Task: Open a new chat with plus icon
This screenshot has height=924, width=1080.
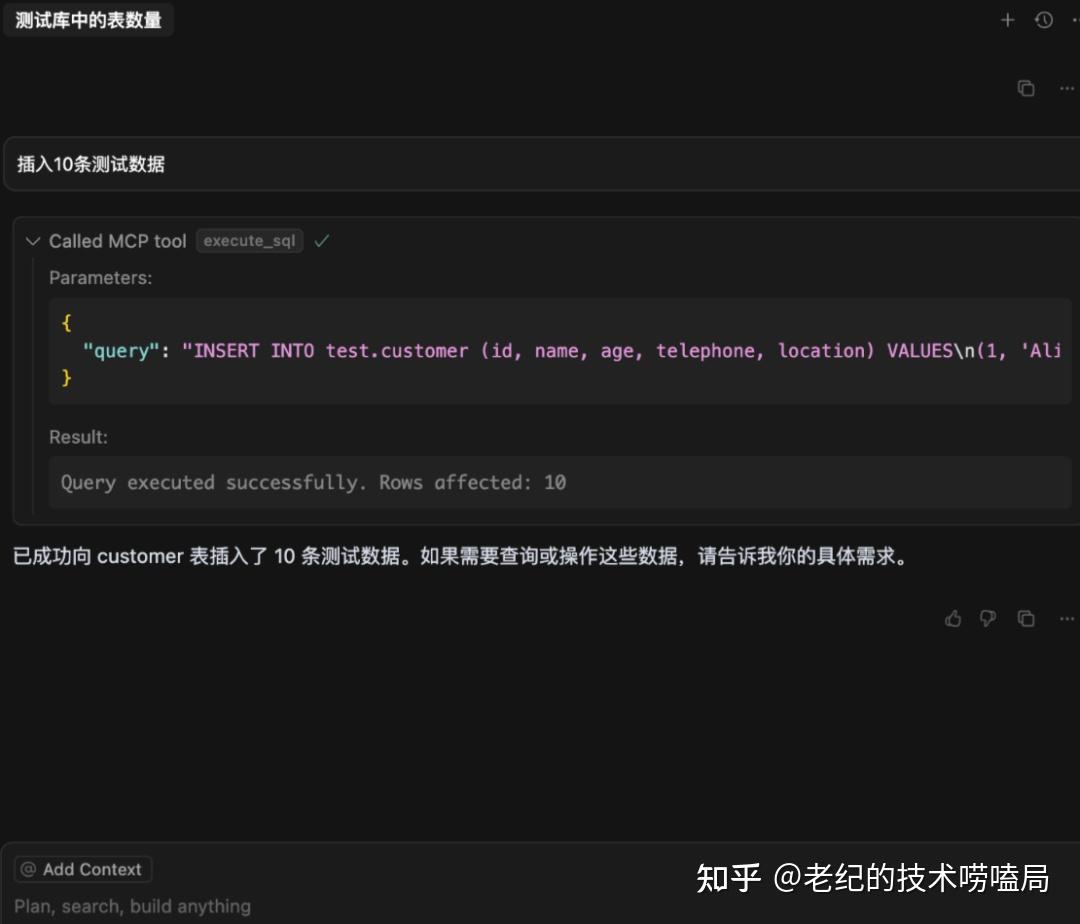Action: click(x=1007, y=20)
